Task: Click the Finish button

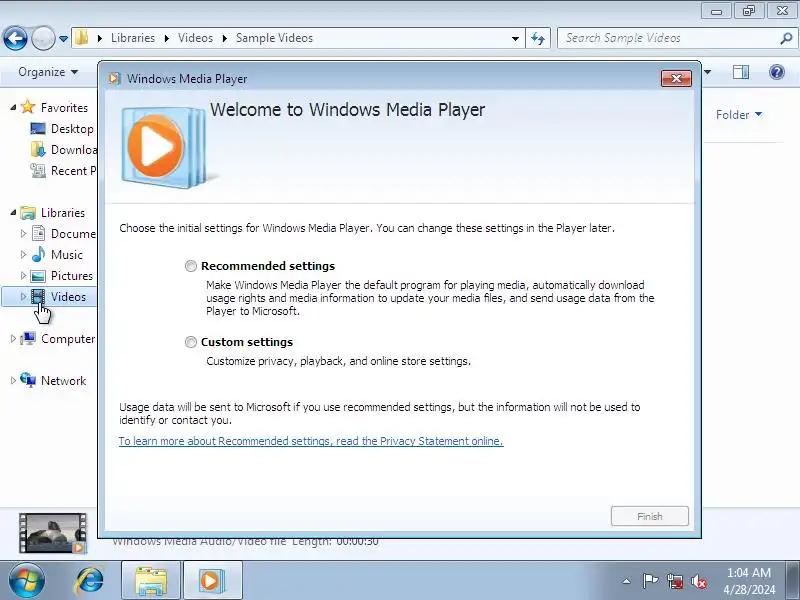Action: coord(649,516)
